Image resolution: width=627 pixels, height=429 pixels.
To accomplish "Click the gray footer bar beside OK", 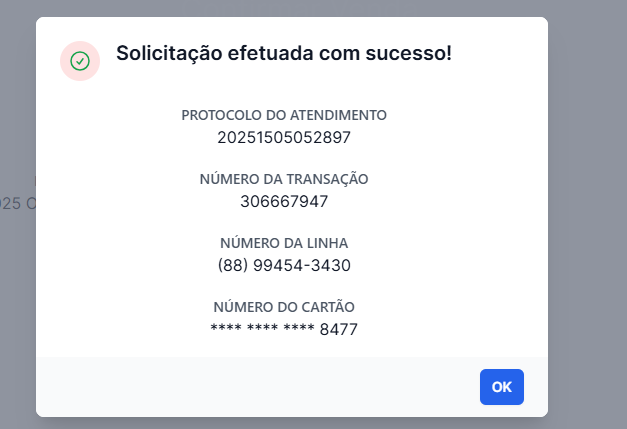I will 250,387.
